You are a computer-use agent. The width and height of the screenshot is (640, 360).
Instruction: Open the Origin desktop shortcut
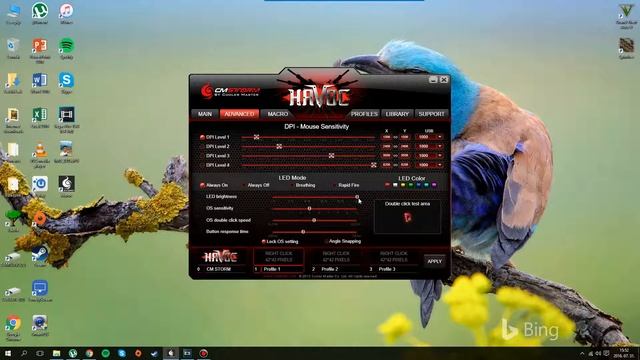pyautogui.click(x=40, y=219)
